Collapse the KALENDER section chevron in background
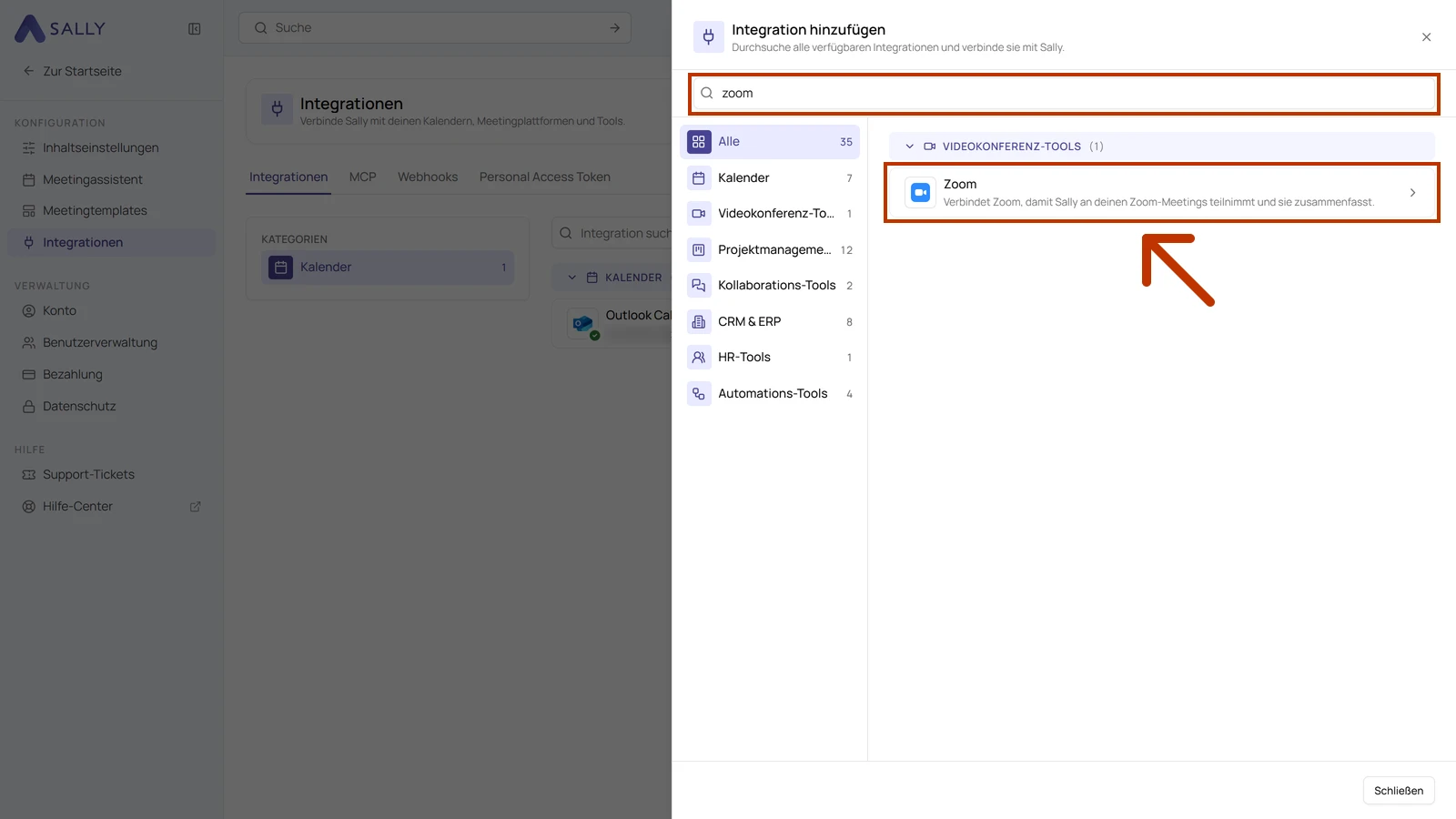This screenshot has height=819, width=1456. (x=571, y=278)
